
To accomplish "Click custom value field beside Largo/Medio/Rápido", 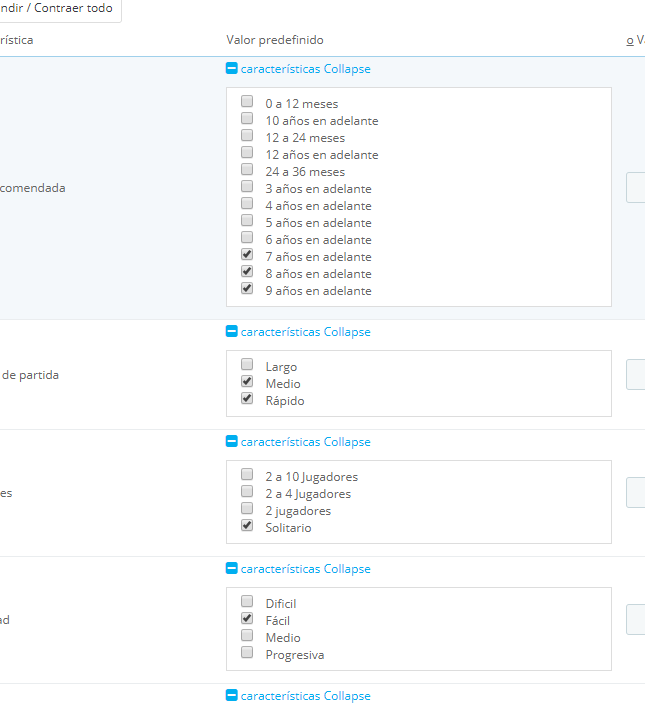I will click(636, 374).
